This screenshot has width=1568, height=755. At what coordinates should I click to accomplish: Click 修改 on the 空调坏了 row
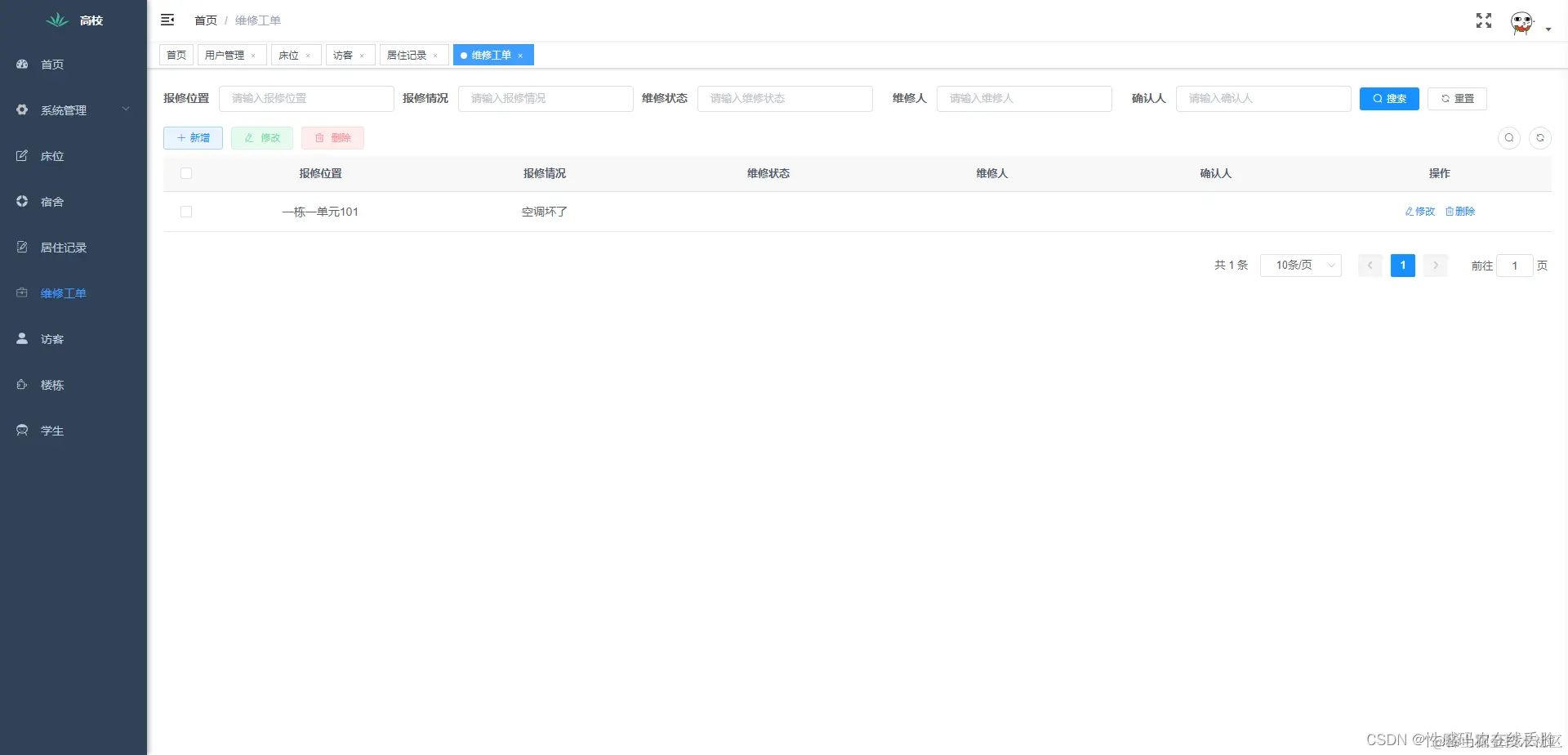point(1419,212)
